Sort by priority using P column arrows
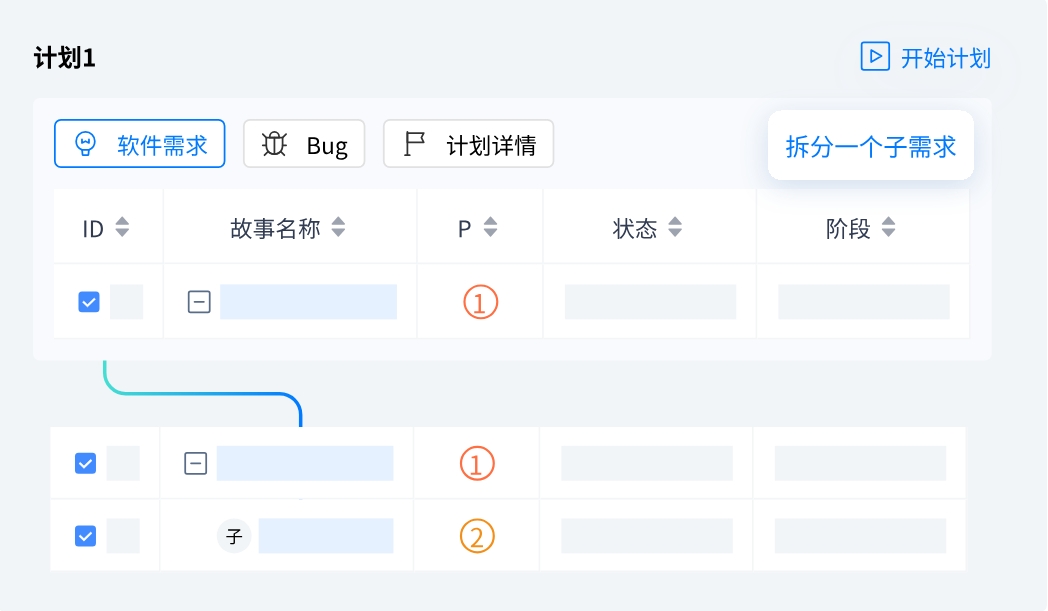 (x=490, y=228)
